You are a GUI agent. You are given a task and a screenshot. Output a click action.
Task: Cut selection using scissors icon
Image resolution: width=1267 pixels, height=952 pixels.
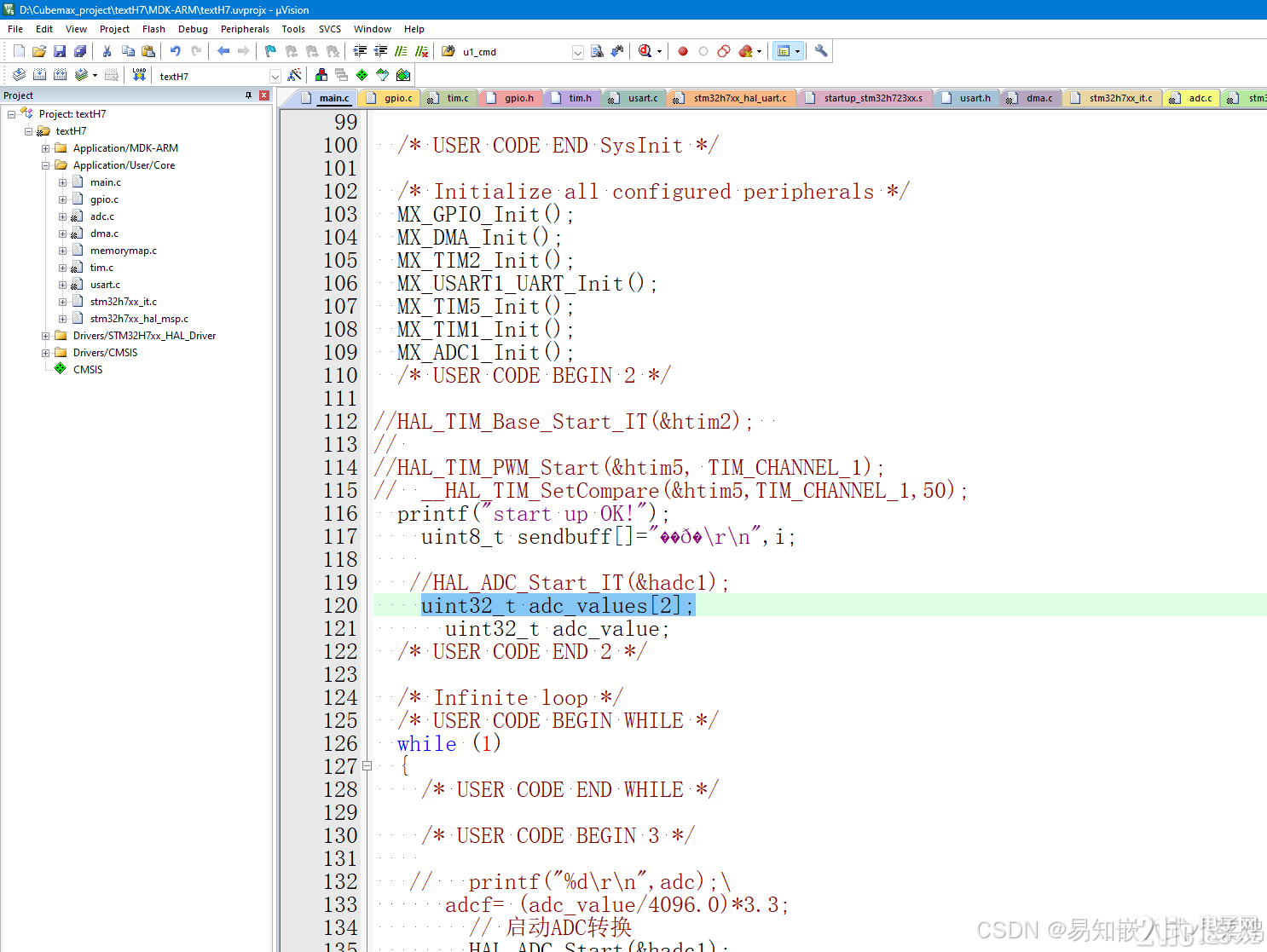107,51
